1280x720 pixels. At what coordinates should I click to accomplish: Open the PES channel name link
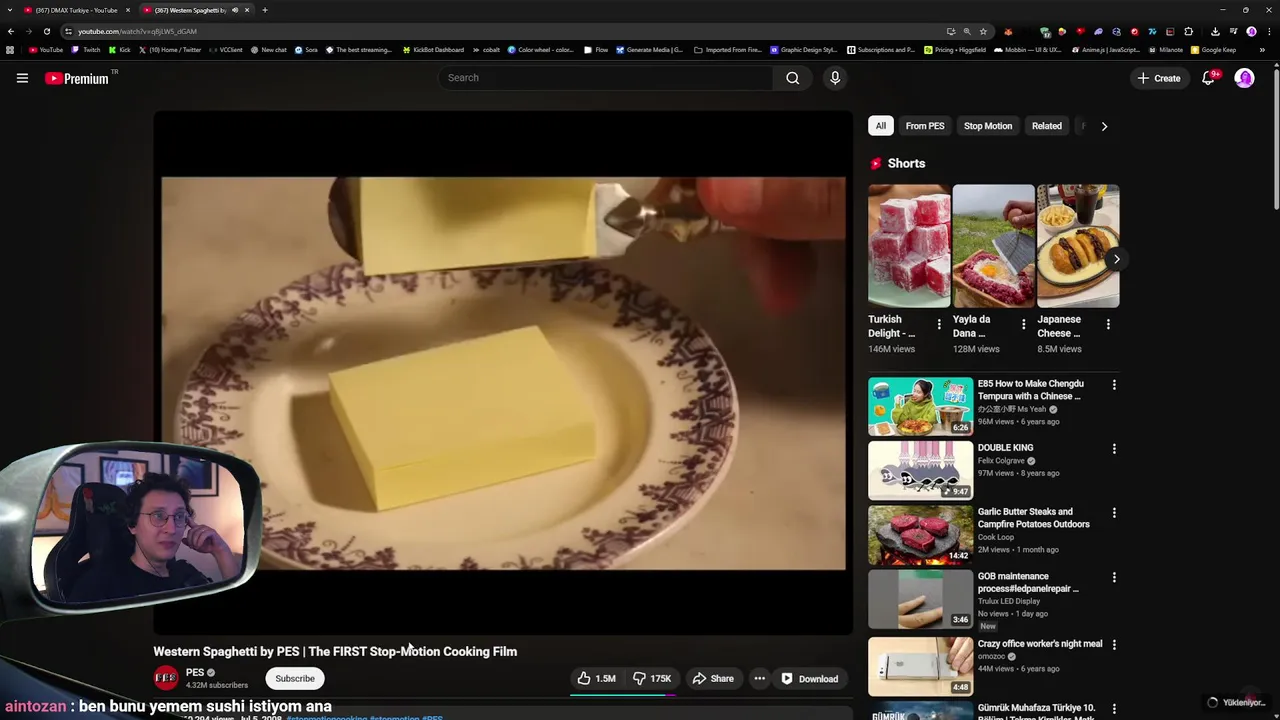coord(195,673)
